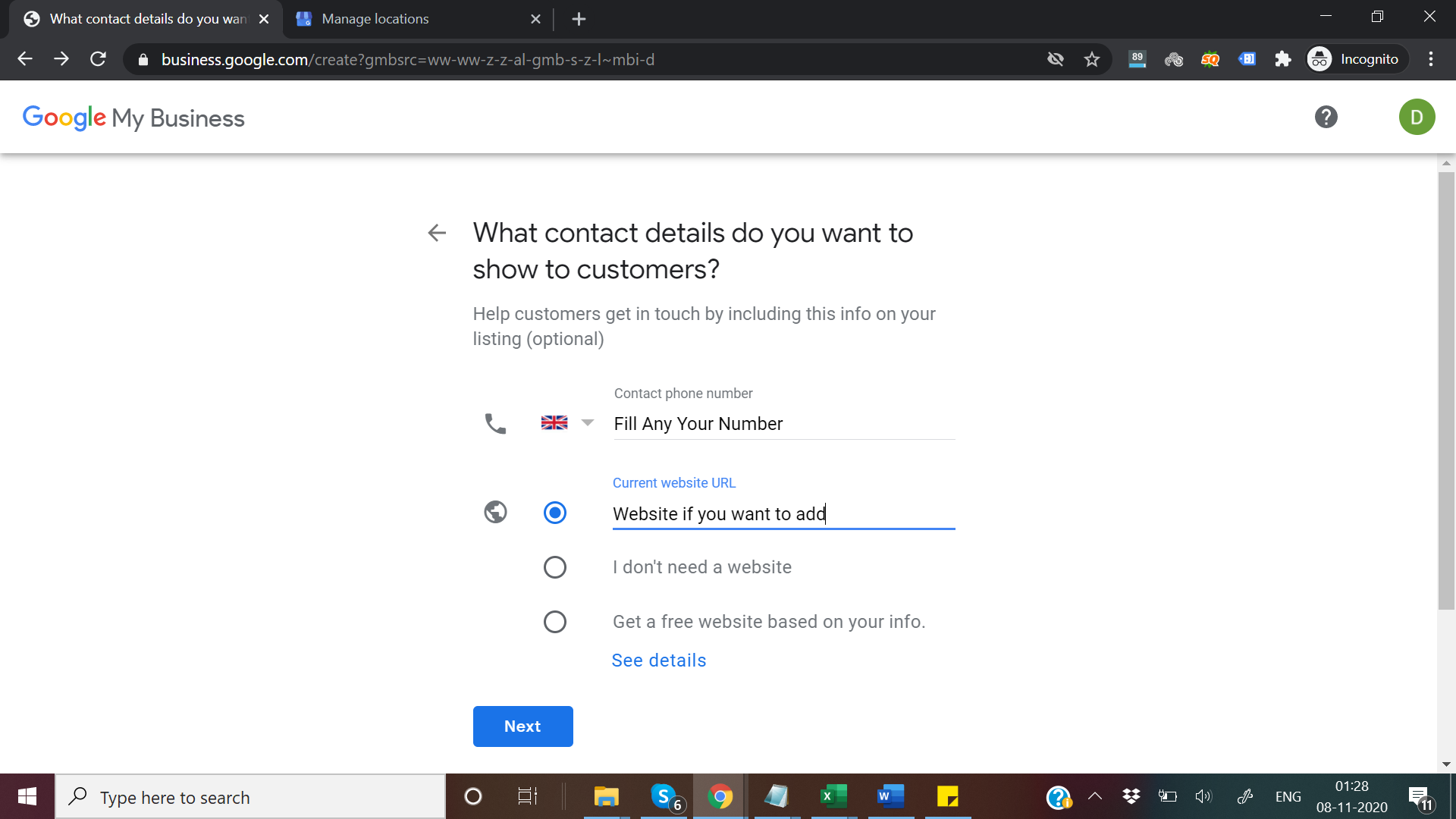Select the What contact details tab
This screenshot has height=819, width=1456.
click(146, 19)
